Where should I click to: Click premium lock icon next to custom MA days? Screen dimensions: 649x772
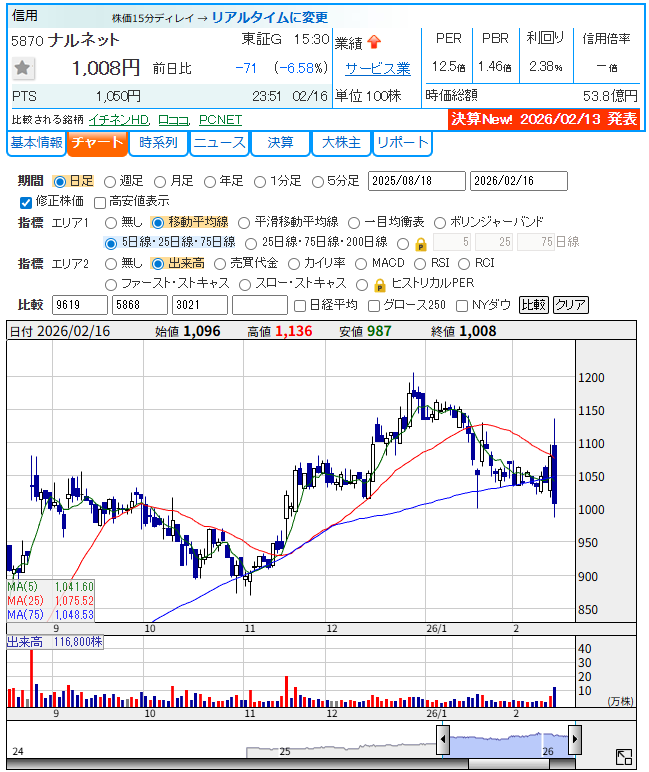pos(421,244)
